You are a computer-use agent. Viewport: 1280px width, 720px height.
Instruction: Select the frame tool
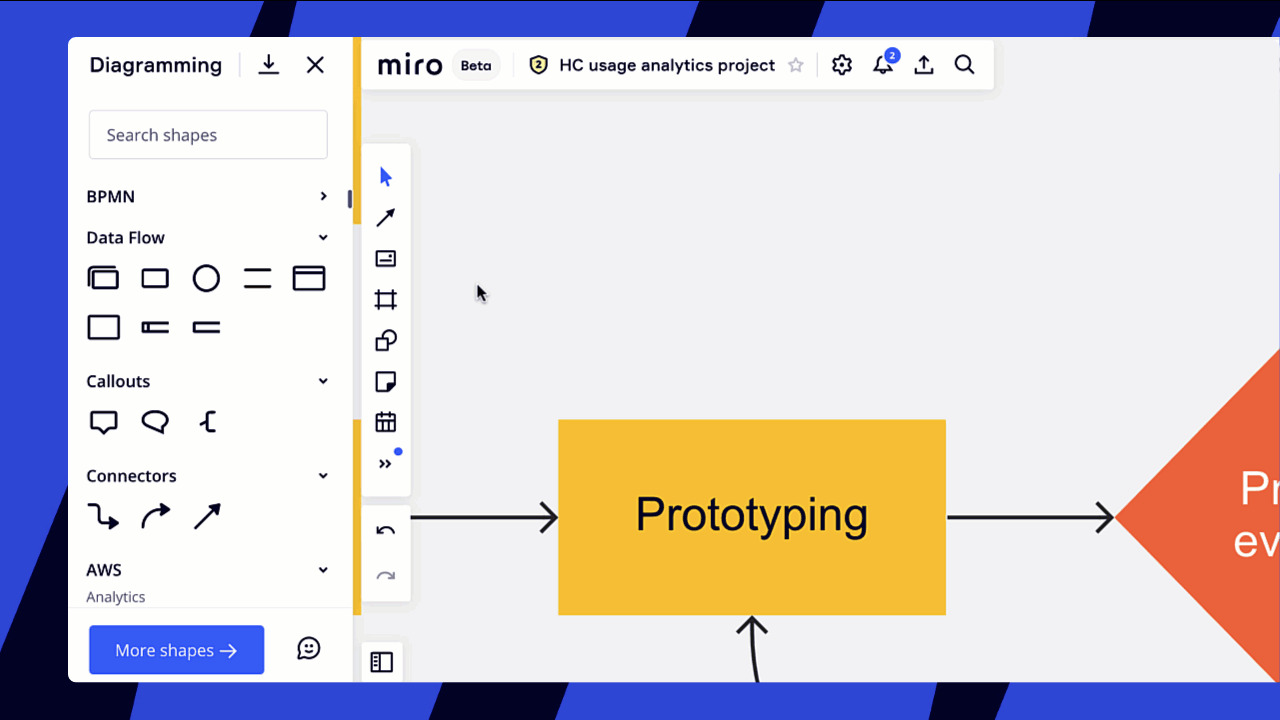385,299
